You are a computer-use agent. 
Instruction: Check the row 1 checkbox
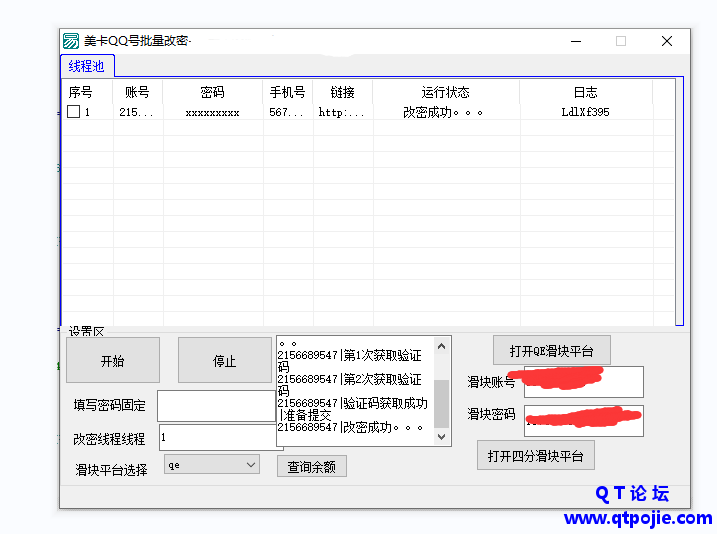[x=74, y=112]
